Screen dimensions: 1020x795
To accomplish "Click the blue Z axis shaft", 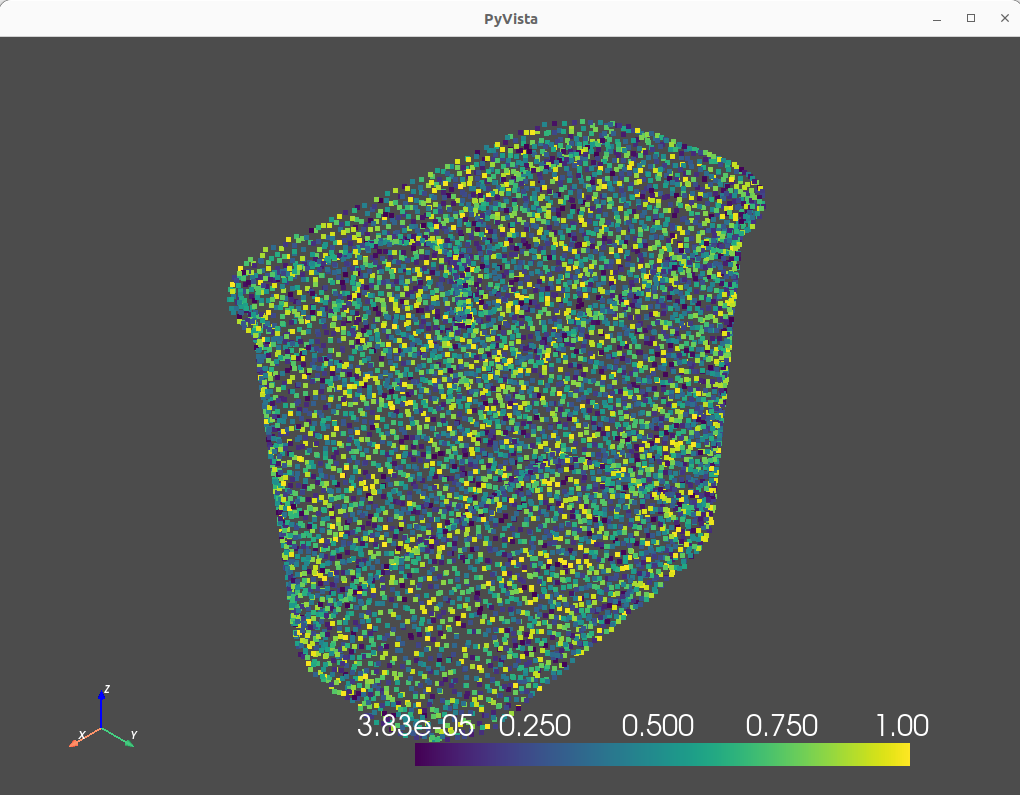I will pyautogui.click(x=101, y=713).
